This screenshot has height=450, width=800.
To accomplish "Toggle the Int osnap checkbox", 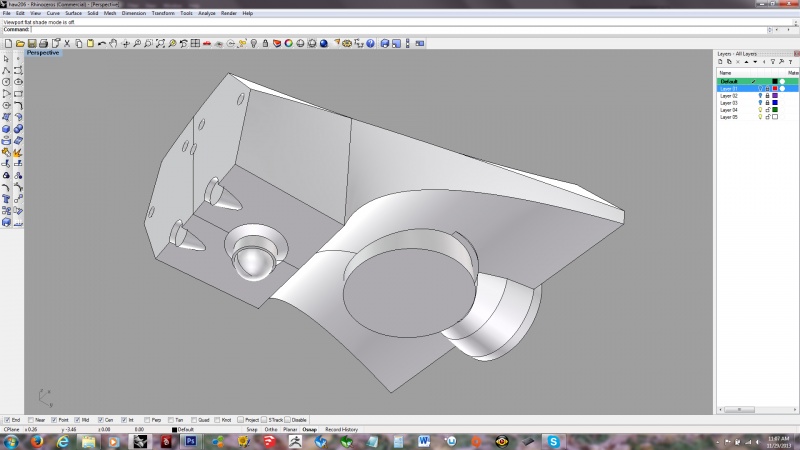I will coord(123,420).
